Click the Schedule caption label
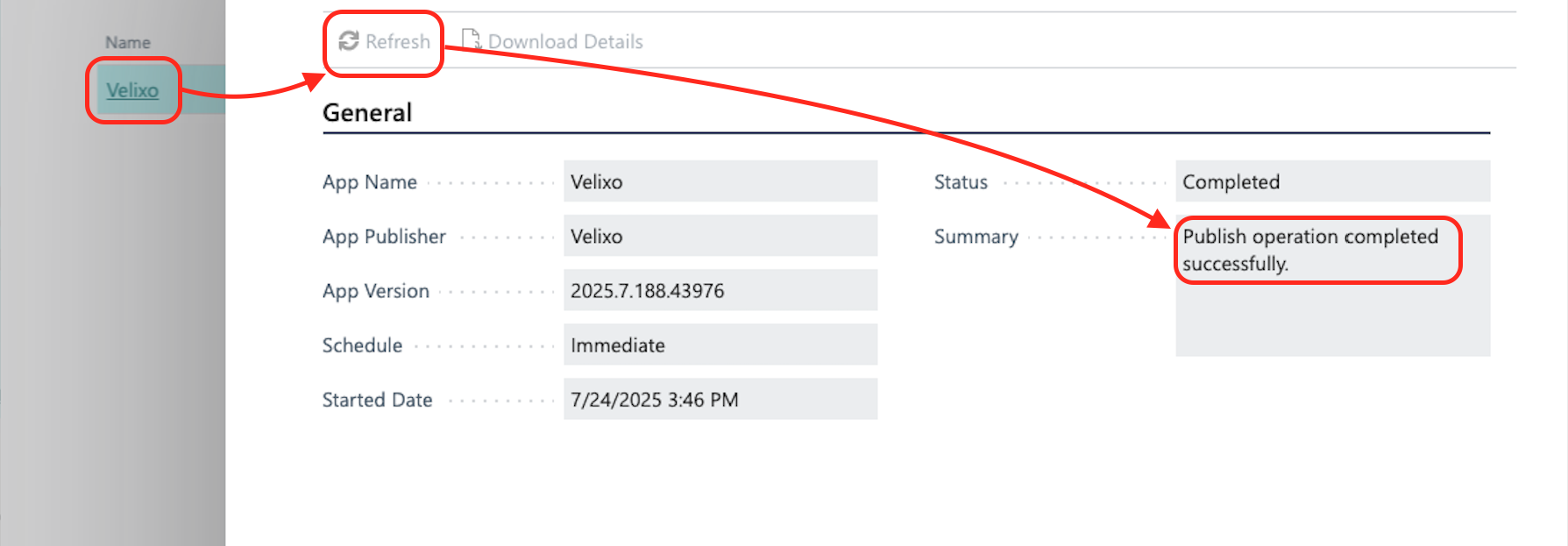1568x546 pixels. 362,345
